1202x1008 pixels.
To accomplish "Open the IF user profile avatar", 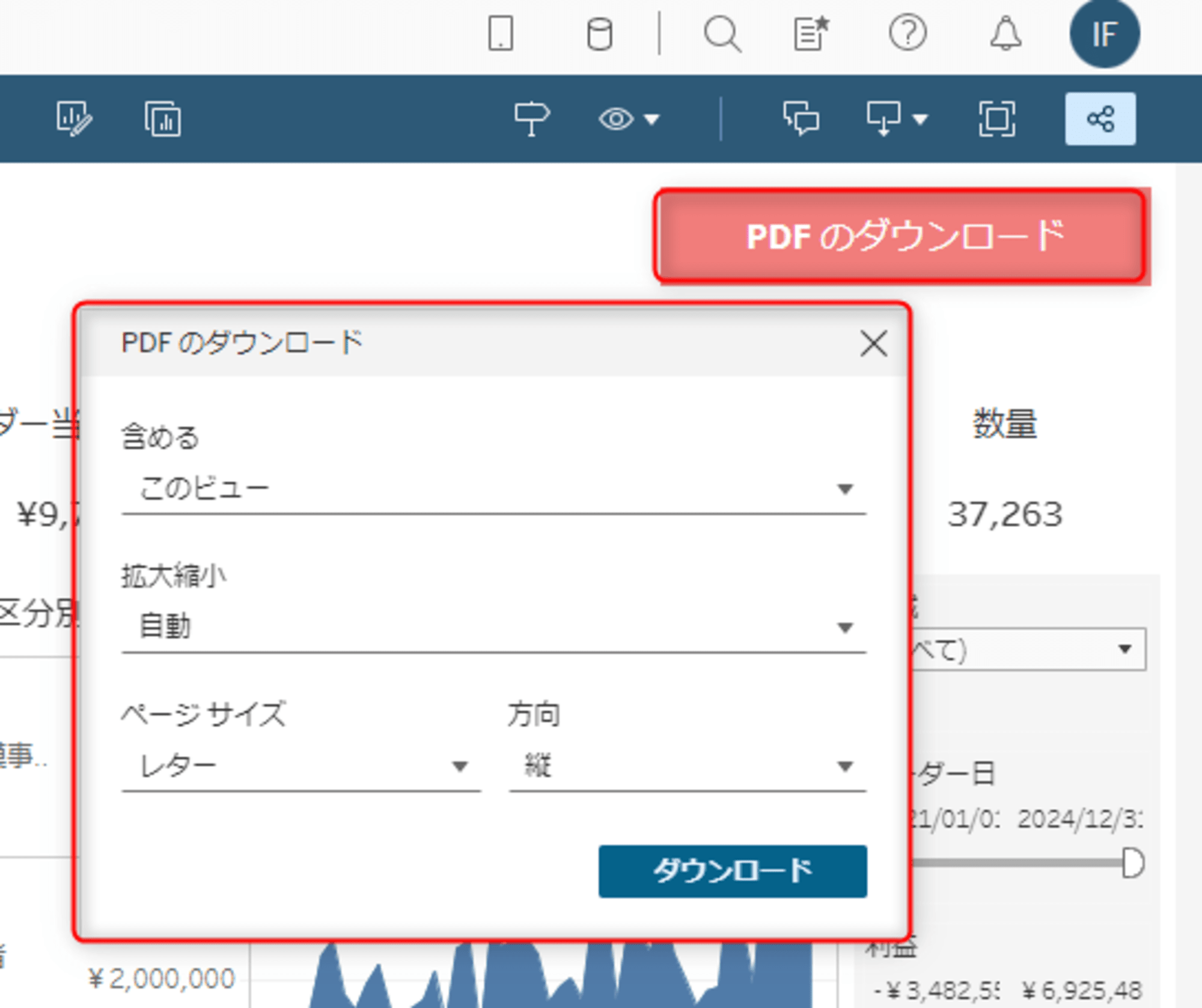I will [1105, 34].
